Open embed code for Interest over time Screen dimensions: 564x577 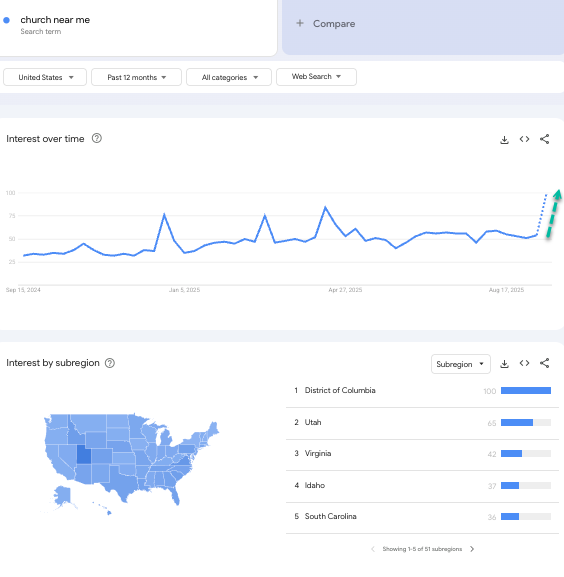(x=524, y=139)
